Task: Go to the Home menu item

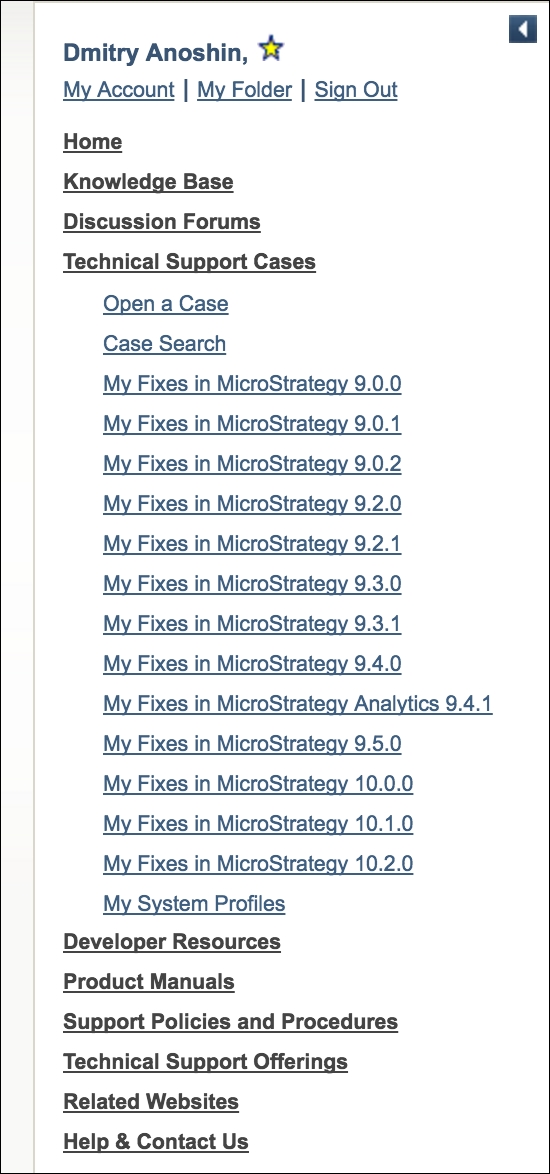Action: (93, 142)
